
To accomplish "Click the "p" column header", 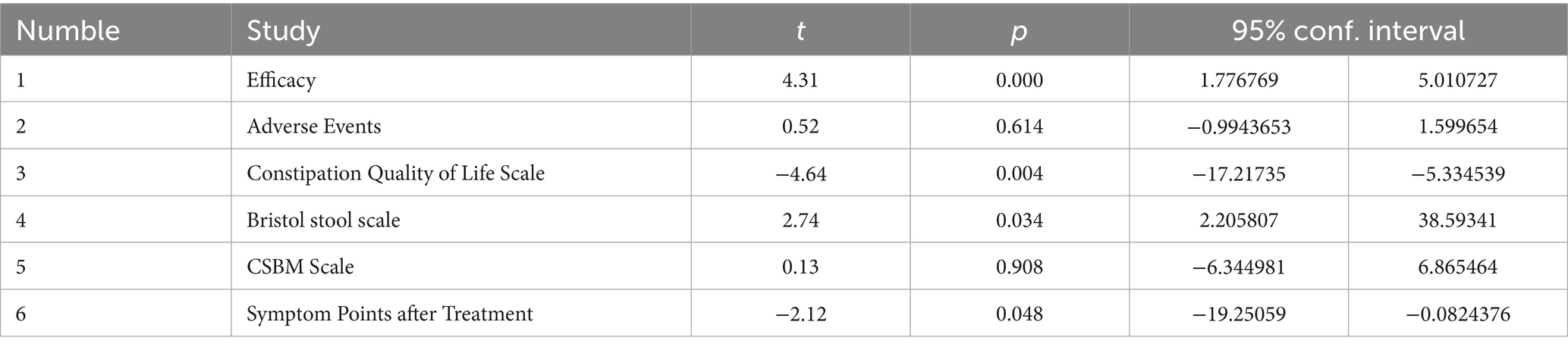I will coord(1019,31).
